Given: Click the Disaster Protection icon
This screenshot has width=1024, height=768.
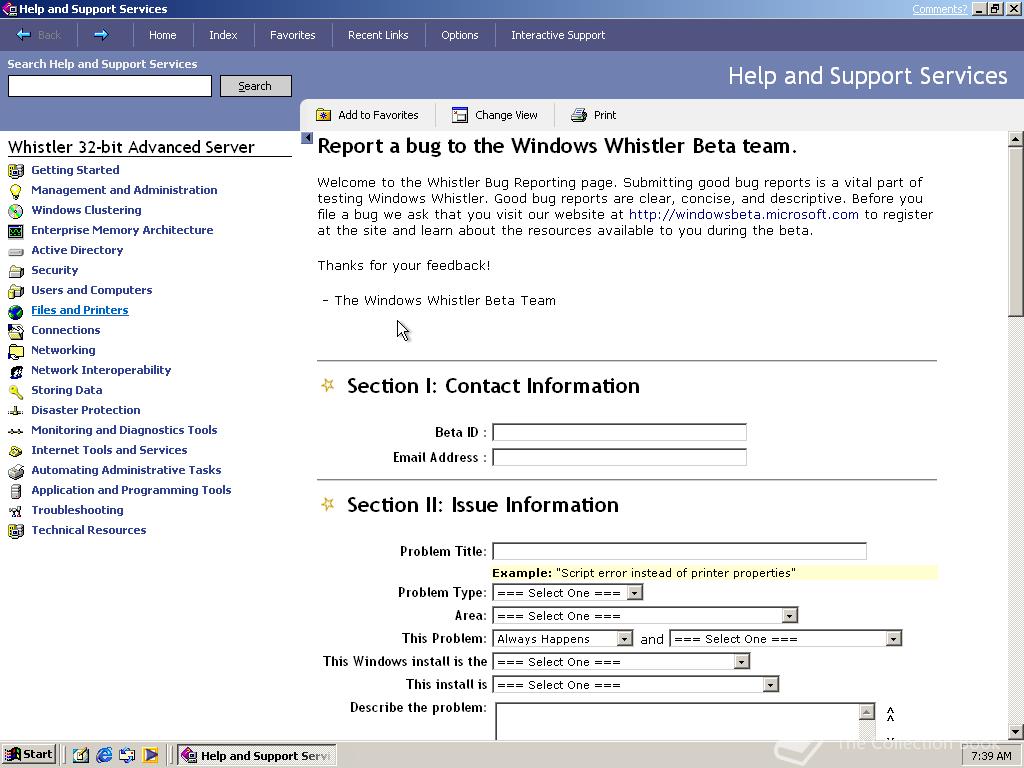Looking at the screenshot, I should [x=16, y=411].
